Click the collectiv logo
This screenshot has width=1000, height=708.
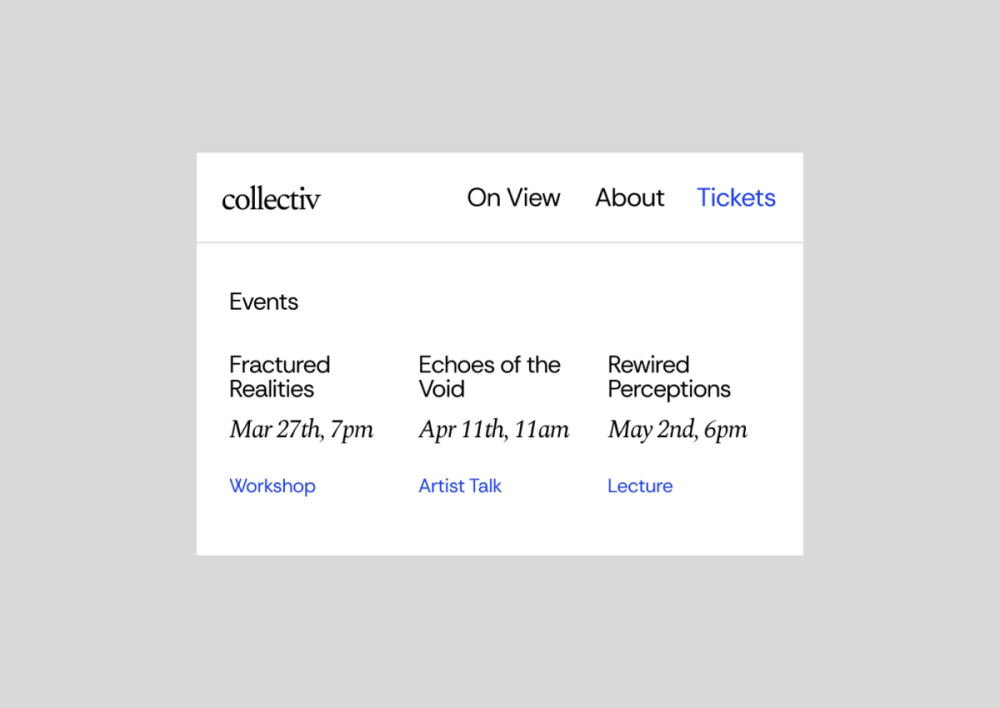coord(271,198)
